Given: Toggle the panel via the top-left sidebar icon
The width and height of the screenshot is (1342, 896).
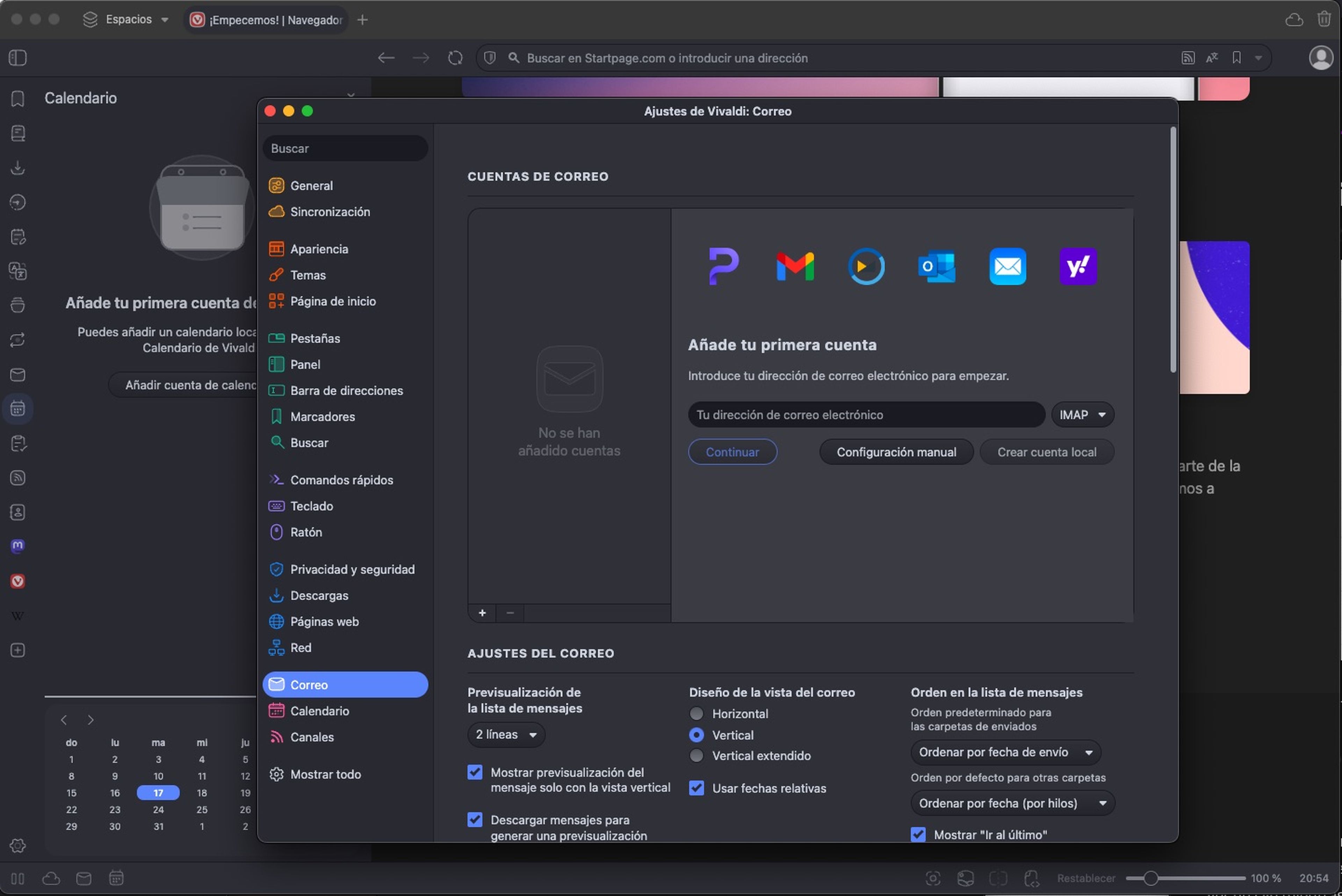Looking at the screenshot, I should (18, 58).
